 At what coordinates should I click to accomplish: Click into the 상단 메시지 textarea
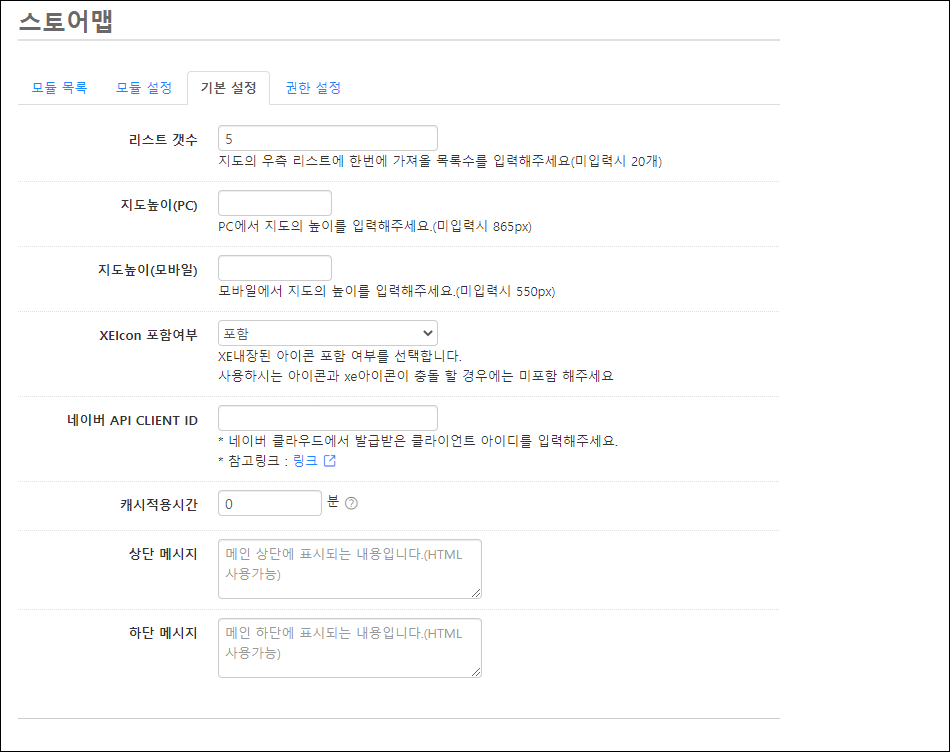(x=350, y=569)
